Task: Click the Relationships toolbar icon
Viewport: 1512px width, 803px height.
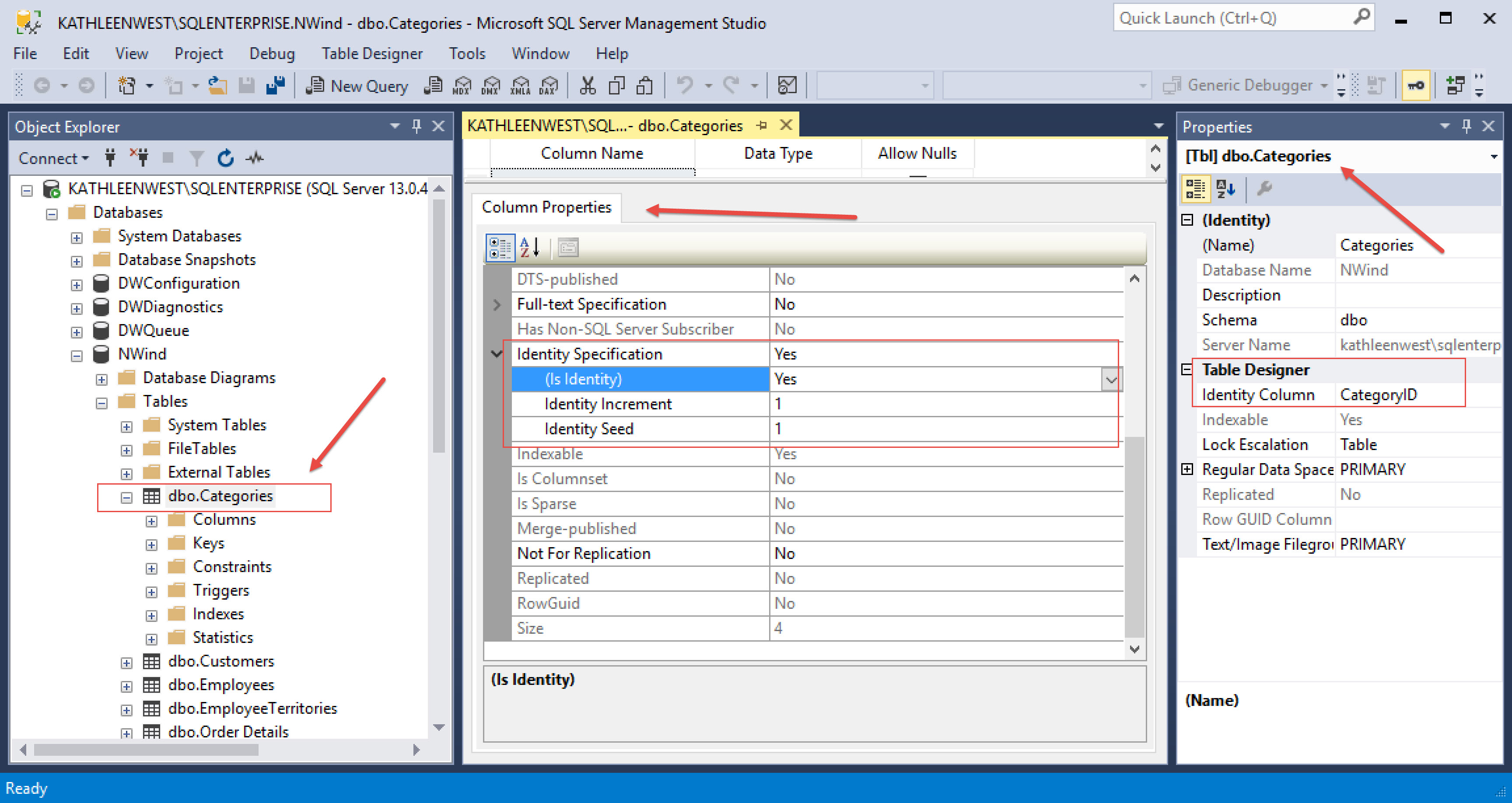Action: pyautogui.click(x=1455, y=86)
